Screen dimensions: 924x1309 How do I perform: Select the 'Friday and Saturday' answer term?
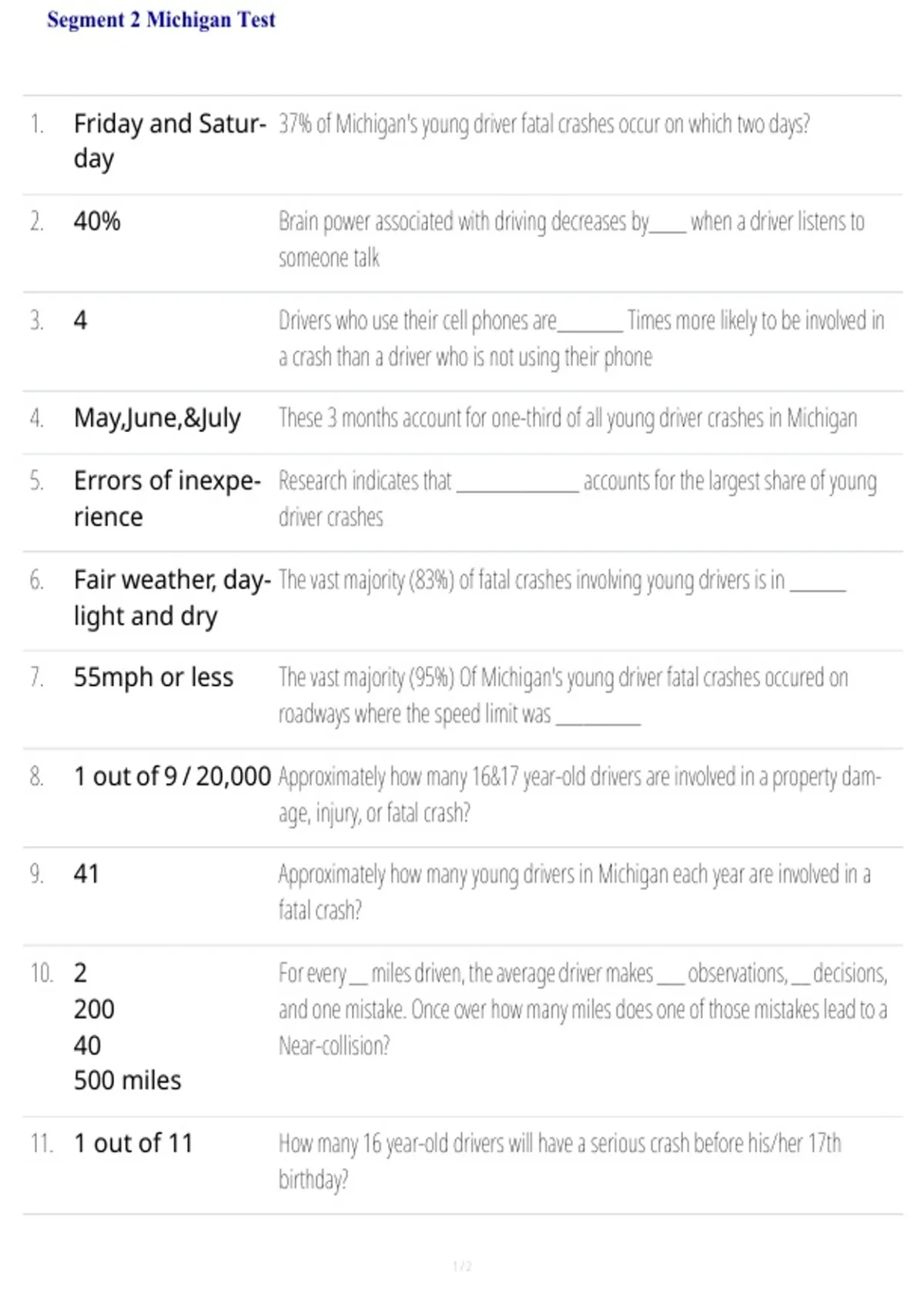pyautogui.click(x=170, y=141)
